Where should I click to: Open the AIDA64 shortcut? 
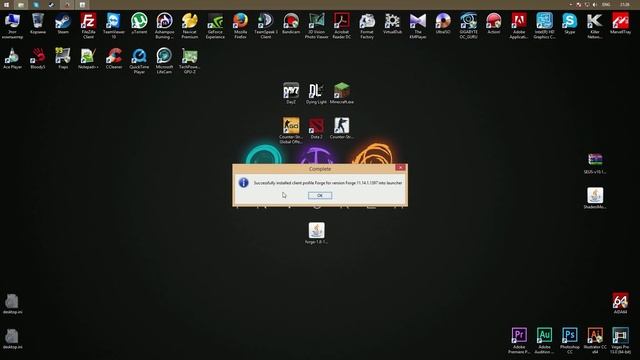[x=620, y=303]
